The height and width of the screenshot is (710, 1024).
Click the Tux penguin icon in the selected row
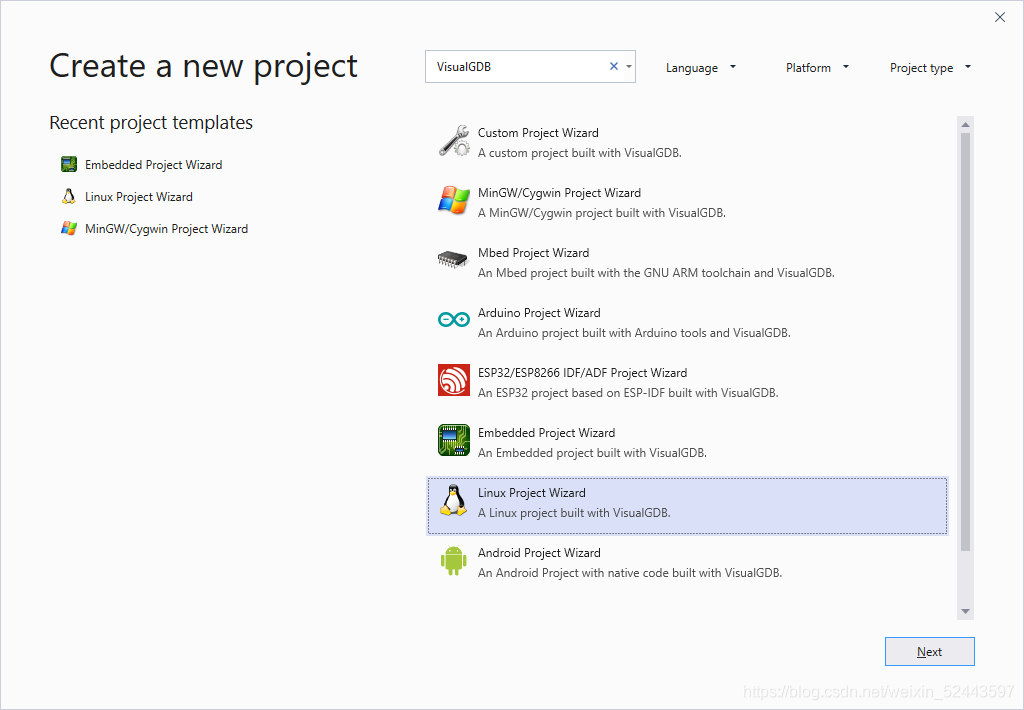(x=453, y=501)
